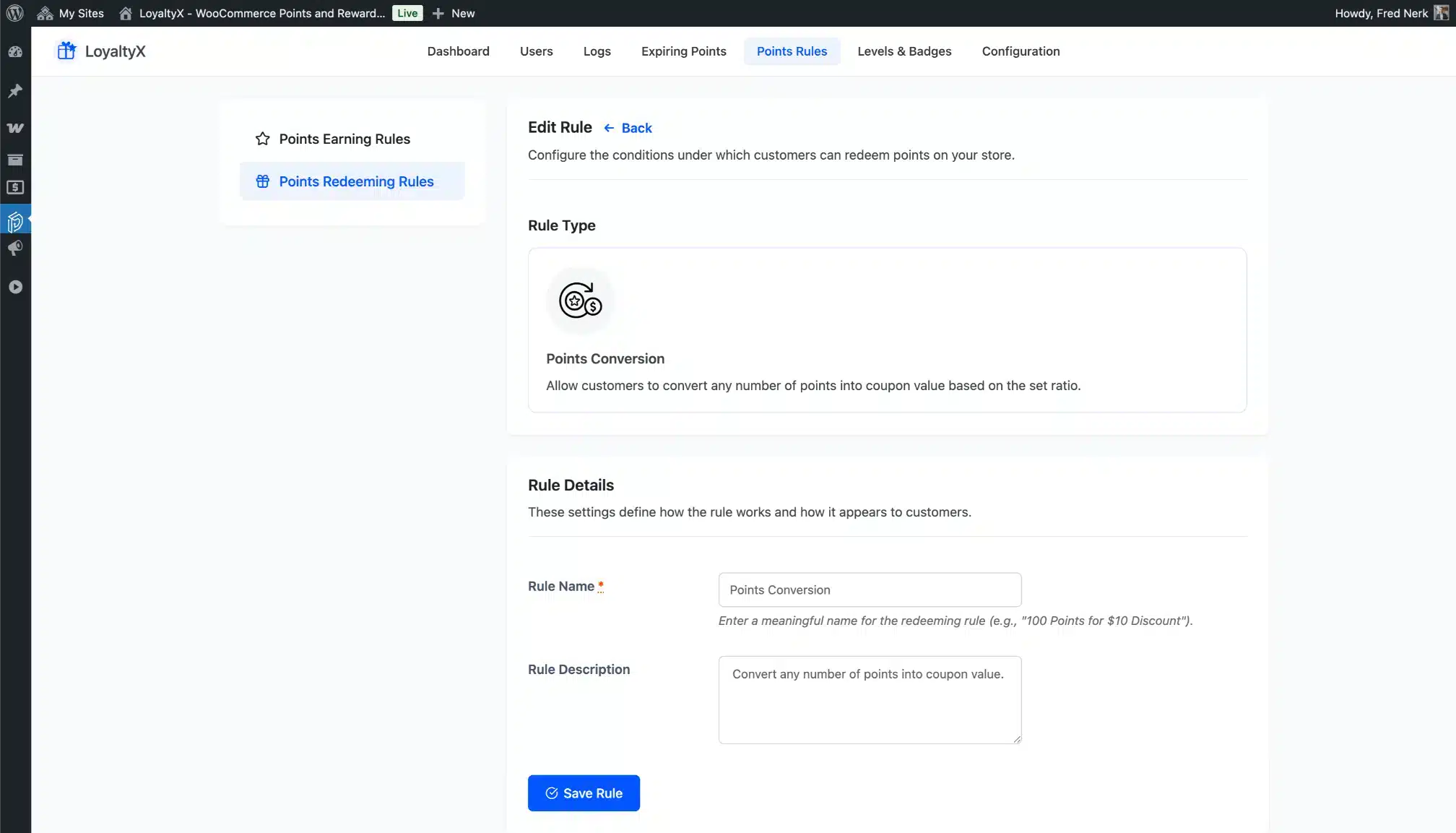Click the WordPress logo icon
1456x833 pixels.
[15, 13]
